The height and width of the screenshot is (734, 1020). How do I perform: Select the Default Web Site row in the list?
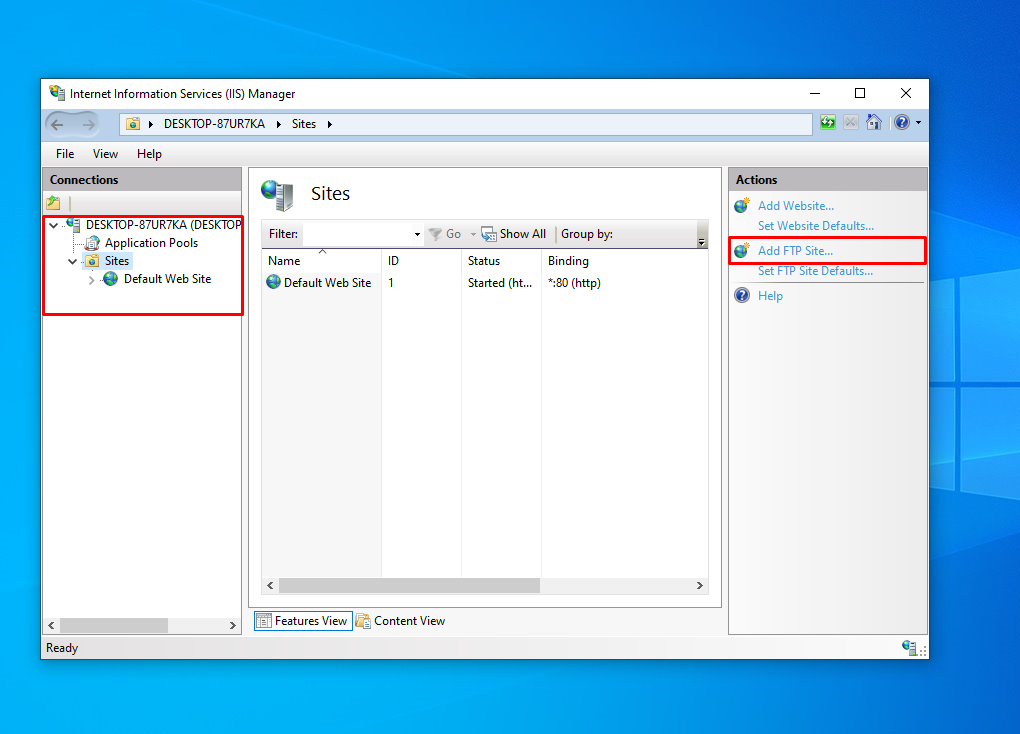pos(485,282)
